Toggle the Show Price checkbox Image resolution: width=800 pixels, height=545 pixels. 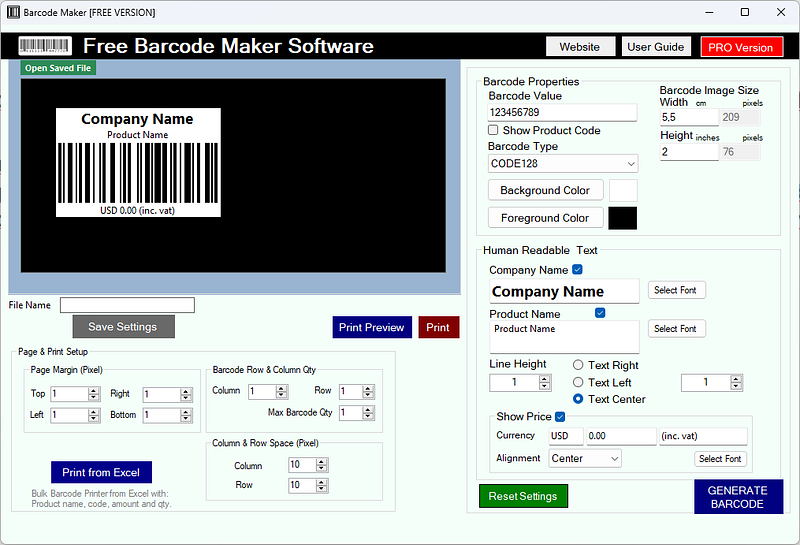pyautogui.click(x=560, y=416)
